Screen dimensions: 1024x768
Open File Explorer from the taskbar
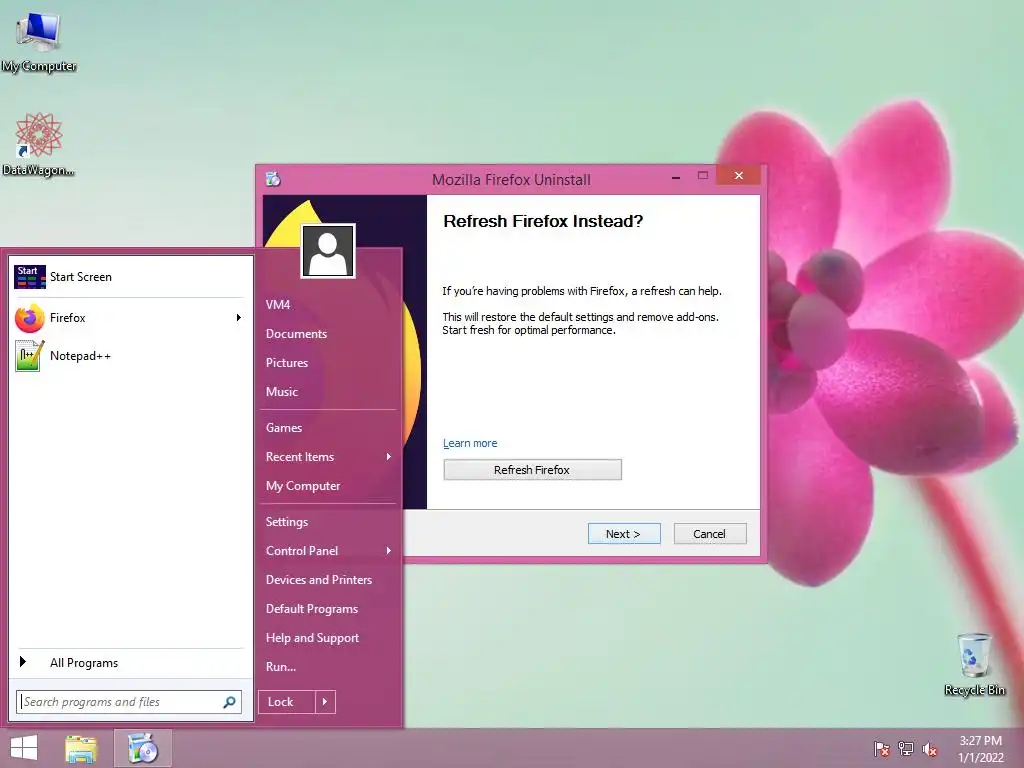tap(81, 748)
